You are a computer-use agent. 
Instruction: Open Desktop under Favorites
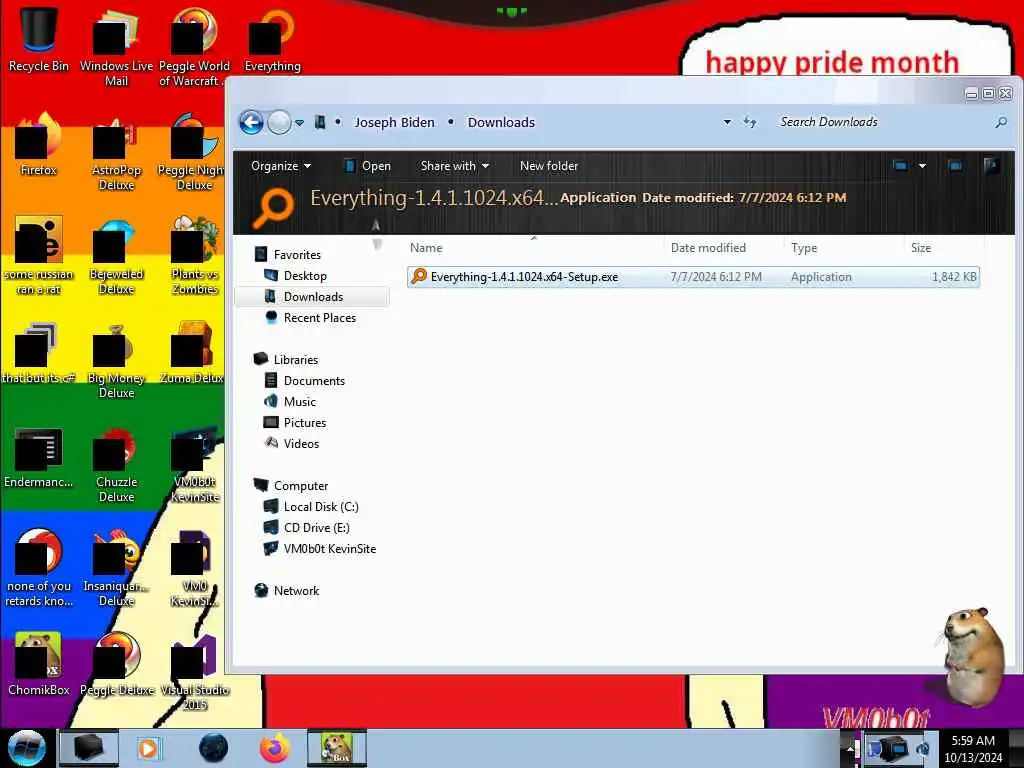pos(304,276)
